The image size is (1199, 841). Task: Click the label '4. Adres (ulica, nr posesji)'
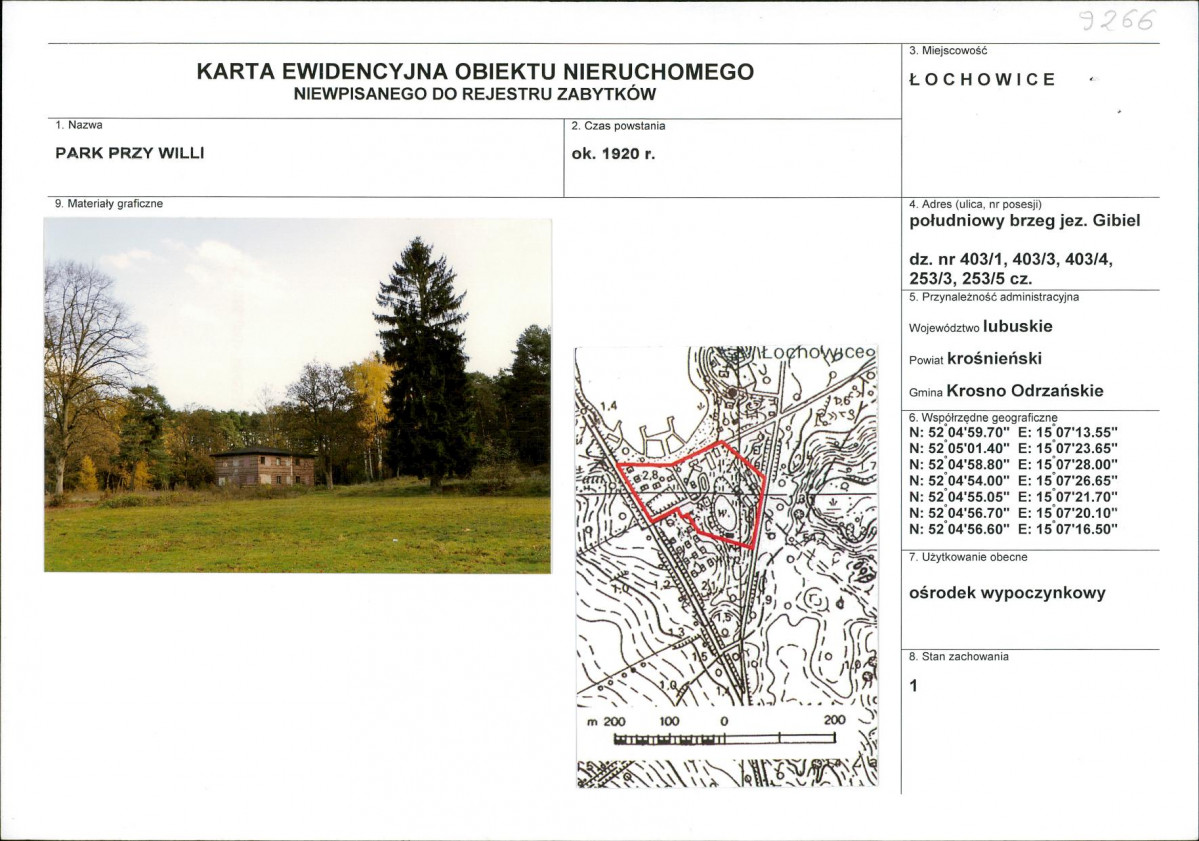click(x=975, y=204)
